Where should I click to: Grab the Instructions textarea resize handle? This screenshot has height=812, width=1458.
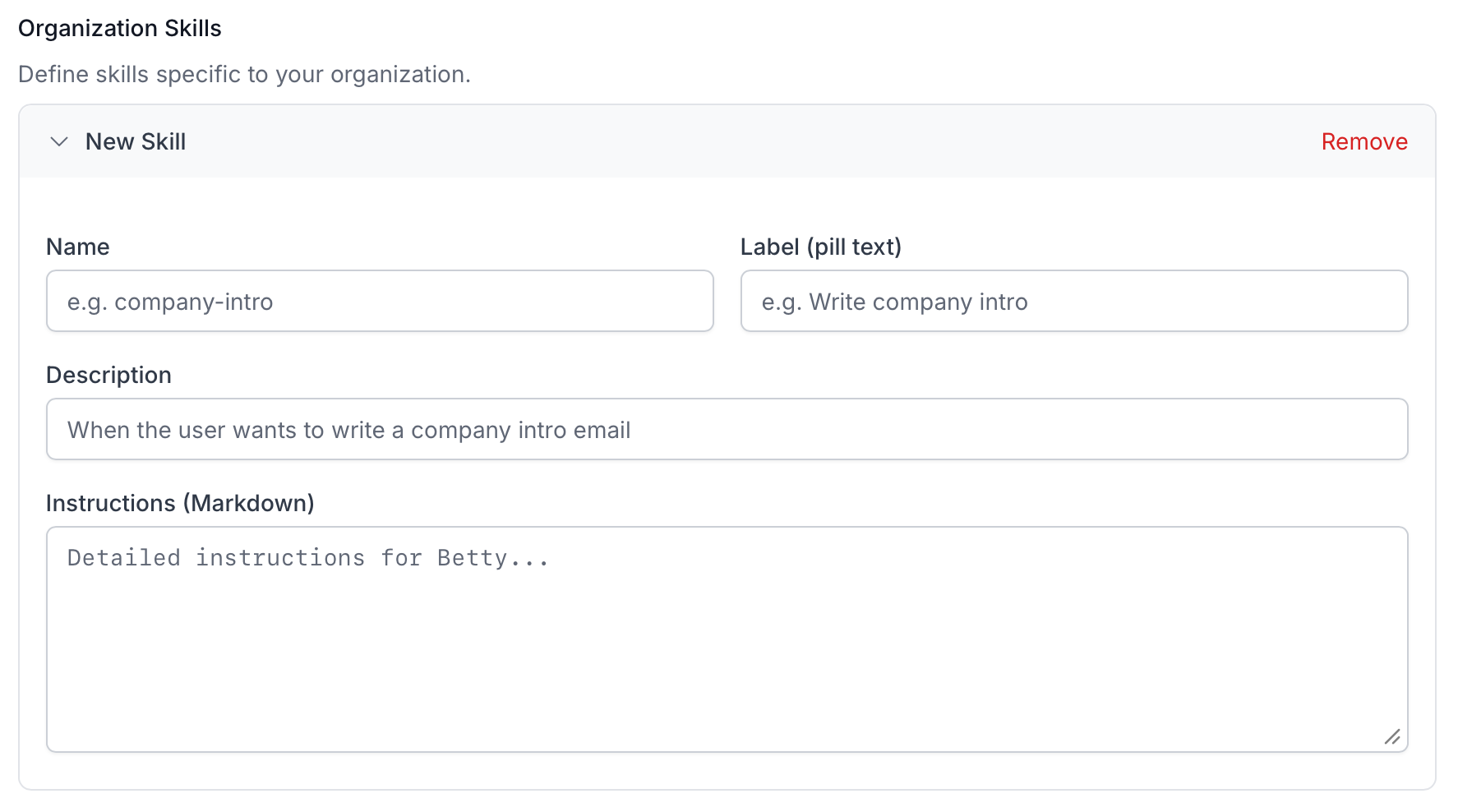coord(1392,736)
